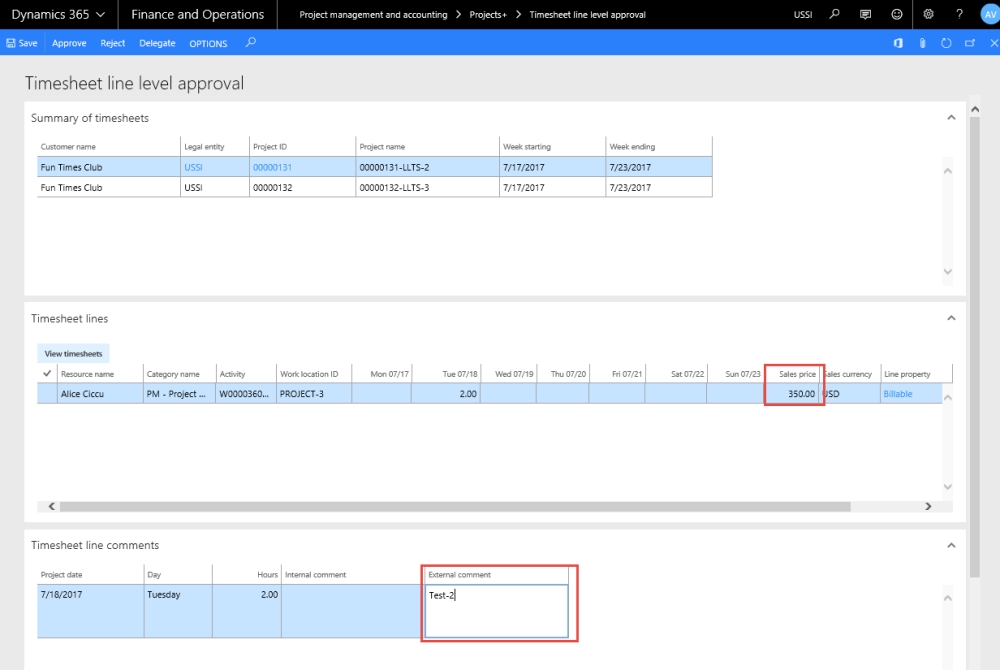Open page in a new window
1000x670 pixels.
970,43
